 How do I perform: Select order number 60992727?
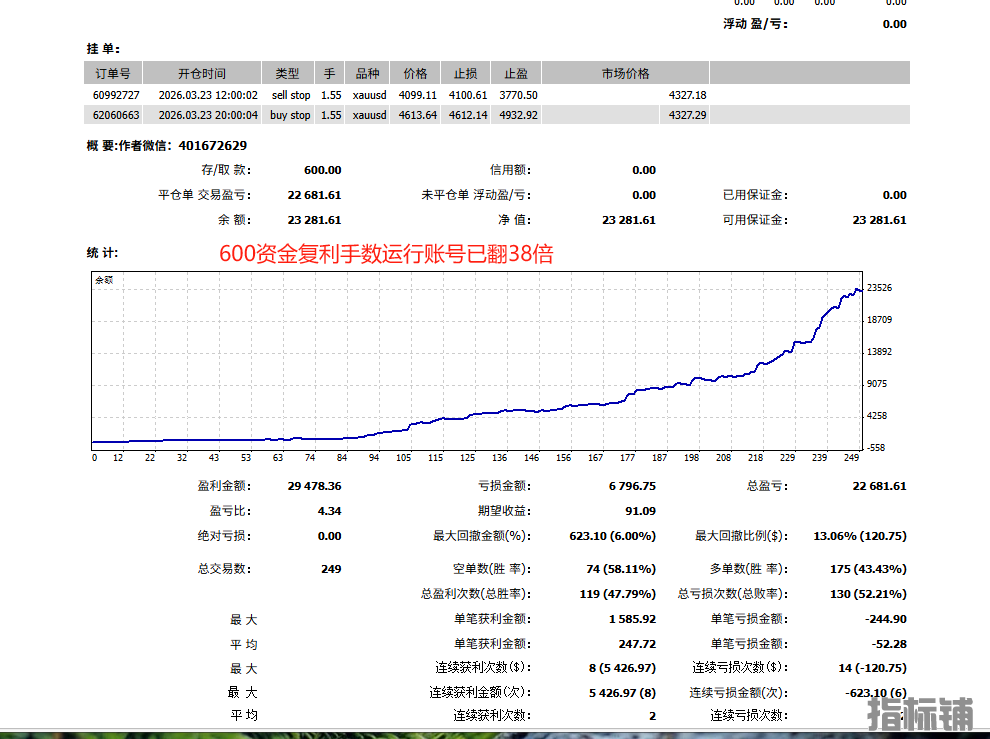pos(113,95)
